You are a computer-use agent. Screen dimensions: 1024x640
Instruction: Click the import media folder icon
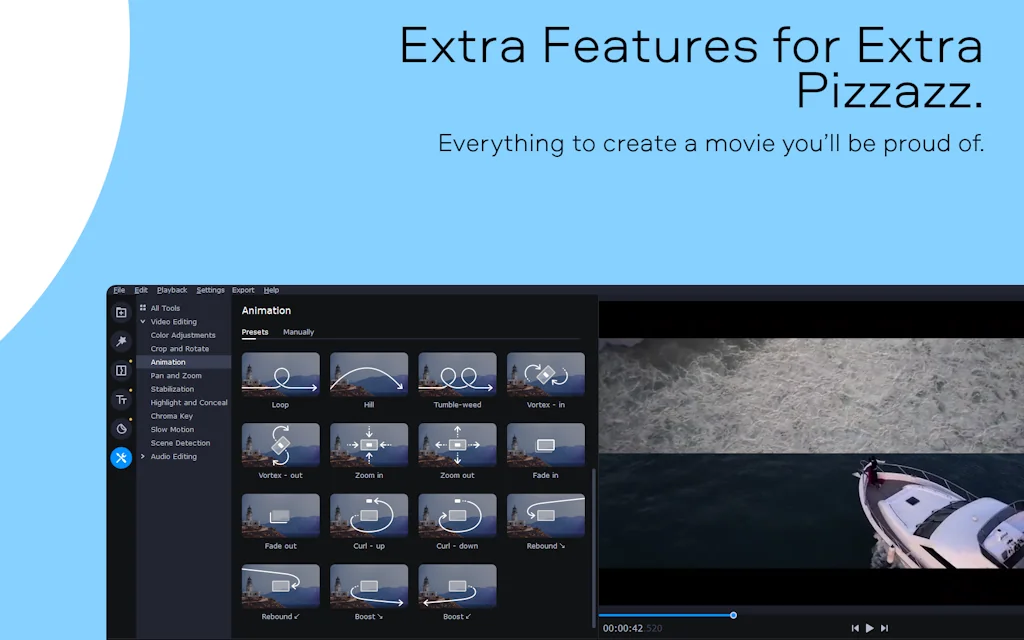coord(121,311)
